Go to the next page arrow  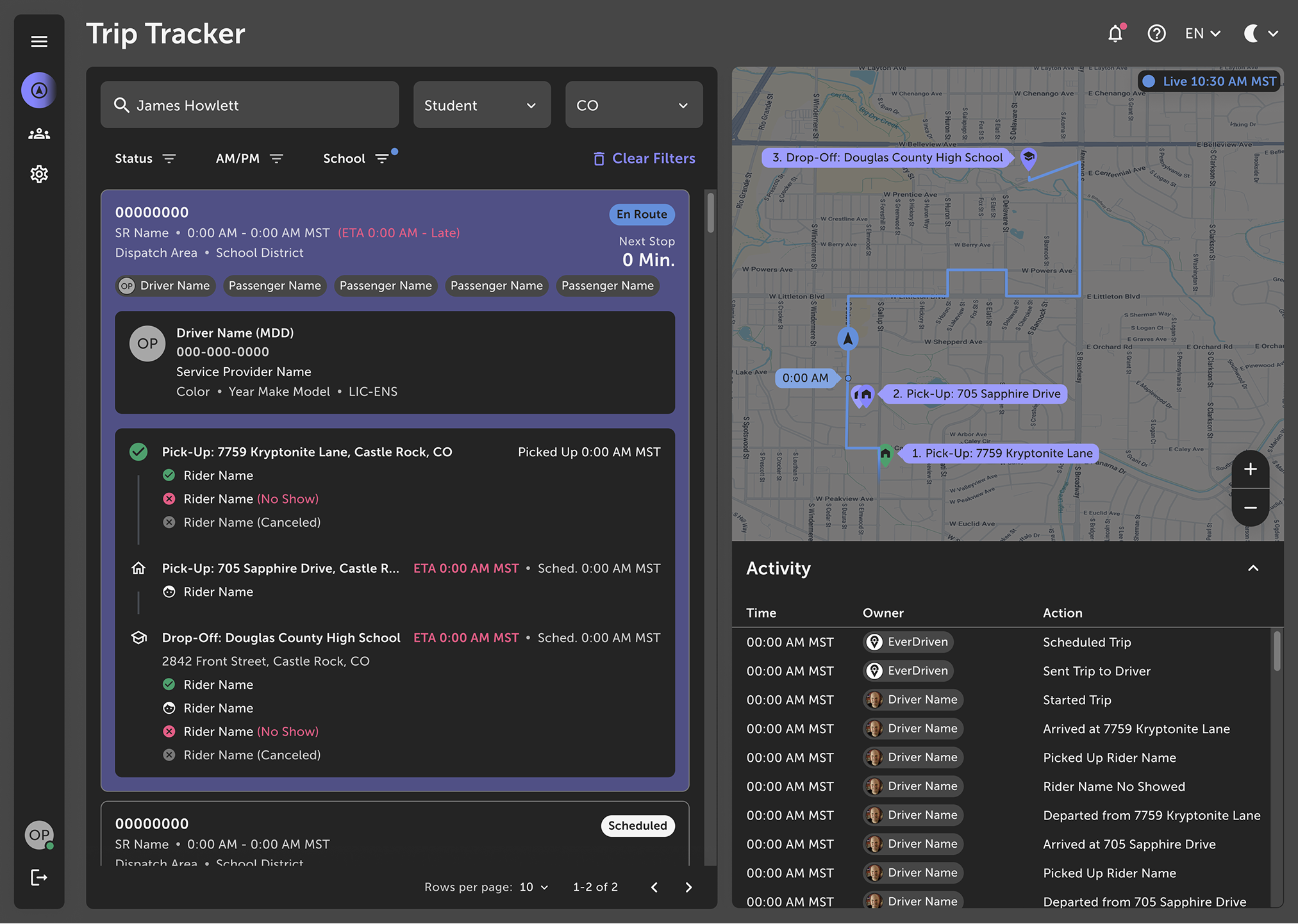coord(688,887)
